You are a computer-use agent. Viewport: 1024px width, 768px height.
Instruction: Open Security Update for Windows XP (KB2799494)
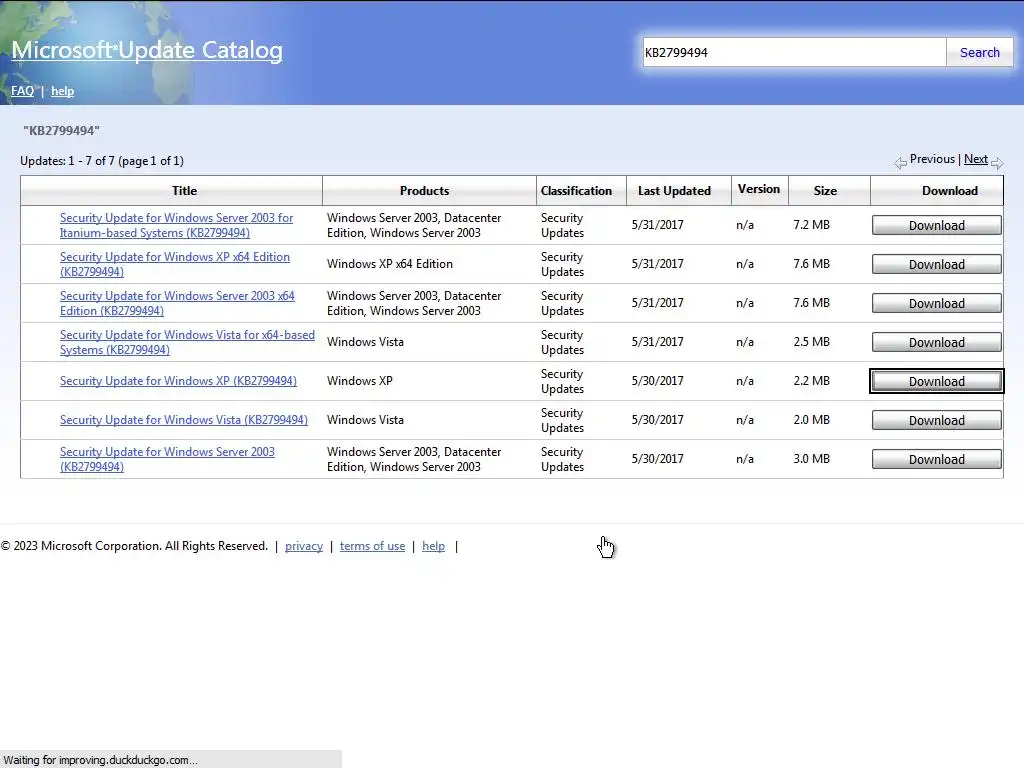click(178, 381)
